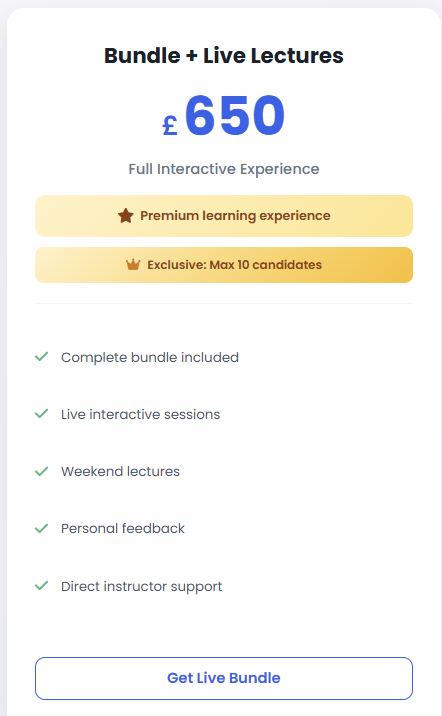Click checkmark beside Live interactive sessions
This screenshot has height=716, width=442.
42,414
